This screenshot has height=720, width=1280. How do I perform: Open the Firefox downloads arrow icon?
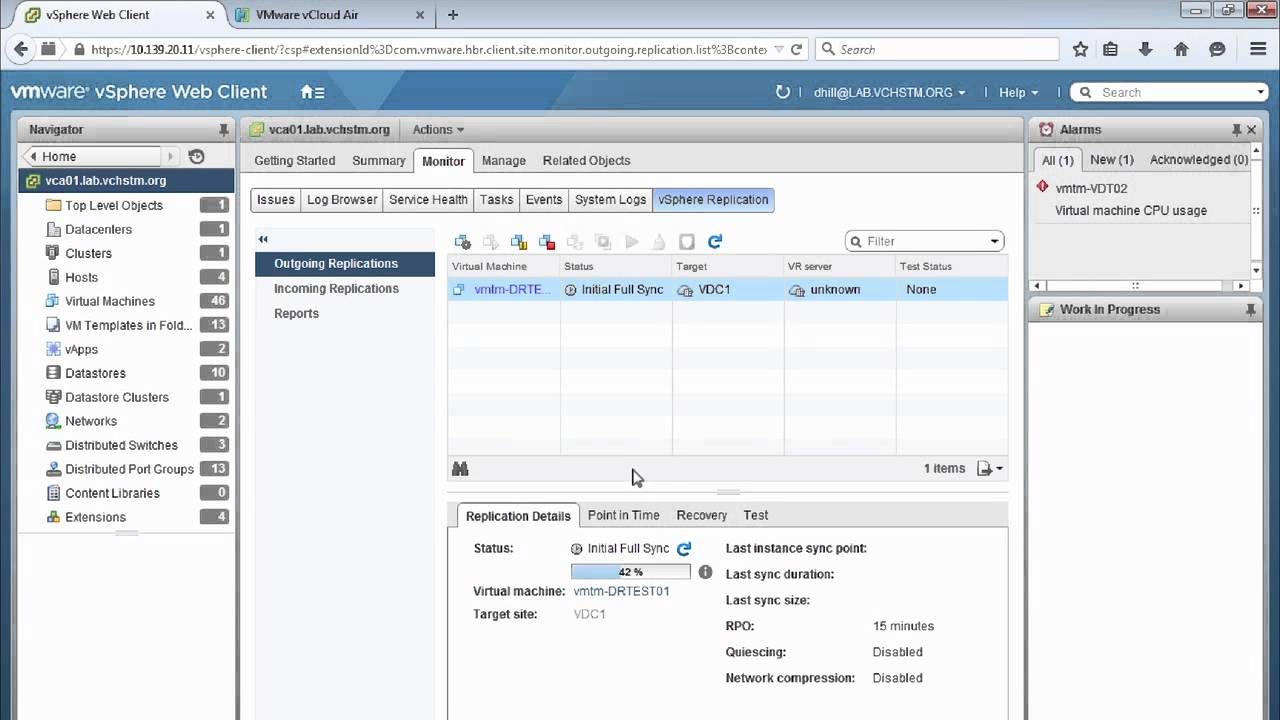click(x=1146, y=49)
